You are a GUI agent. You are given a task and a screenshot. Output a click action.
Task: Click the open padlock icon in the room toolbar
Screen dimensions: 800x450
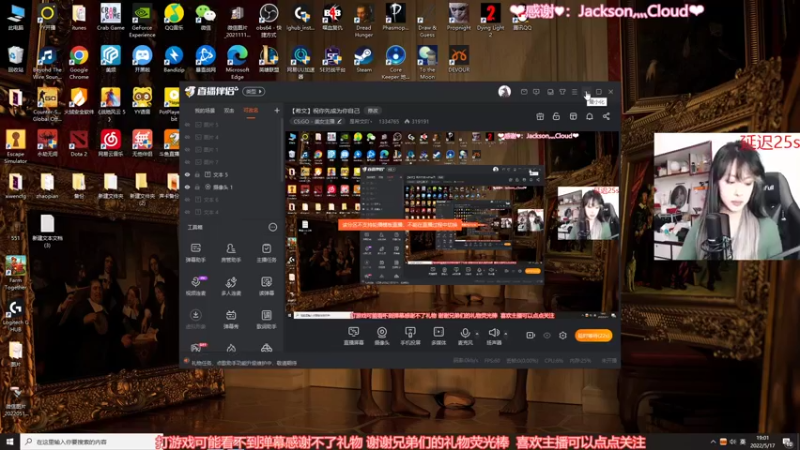pos(556,116)
